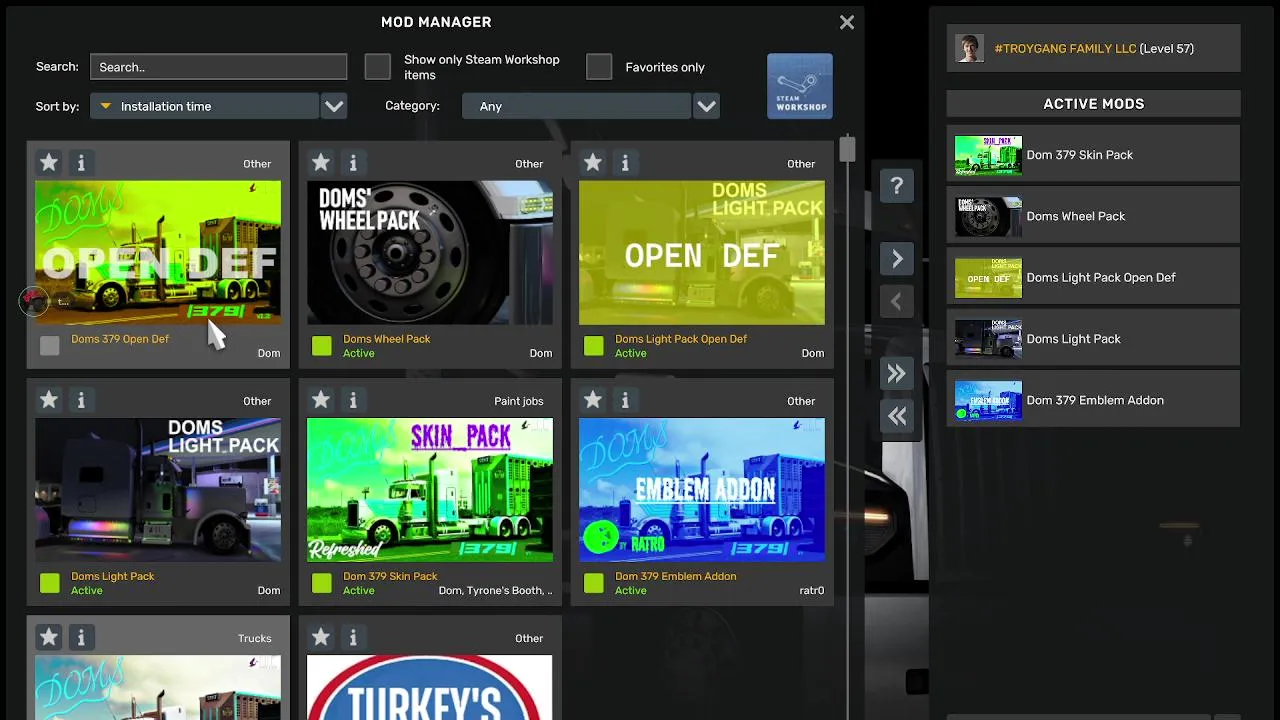Open the help question mark

(897, 186)
